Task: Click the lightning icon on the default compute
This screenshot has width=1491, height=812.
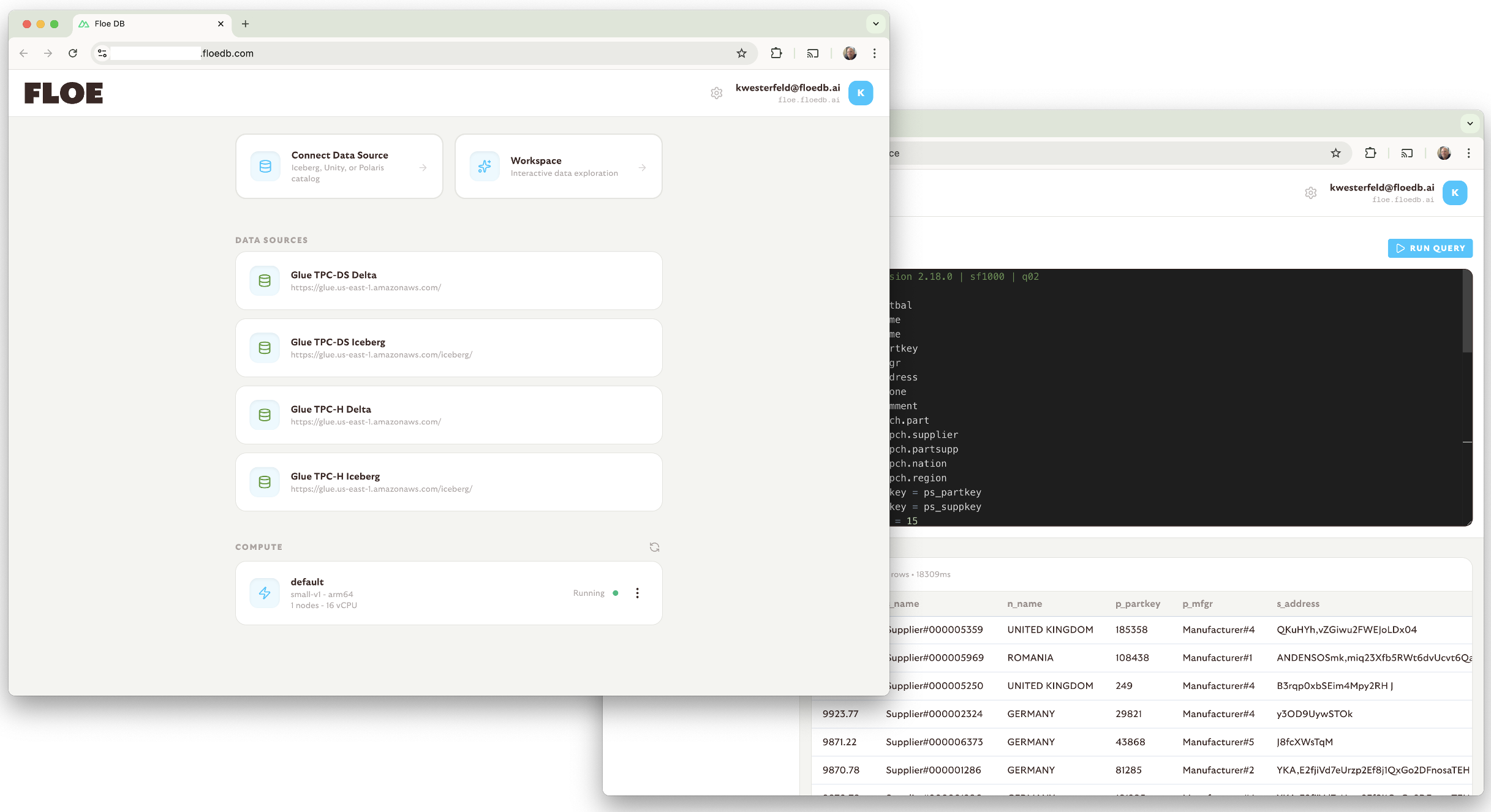Action: coord(265,593)
